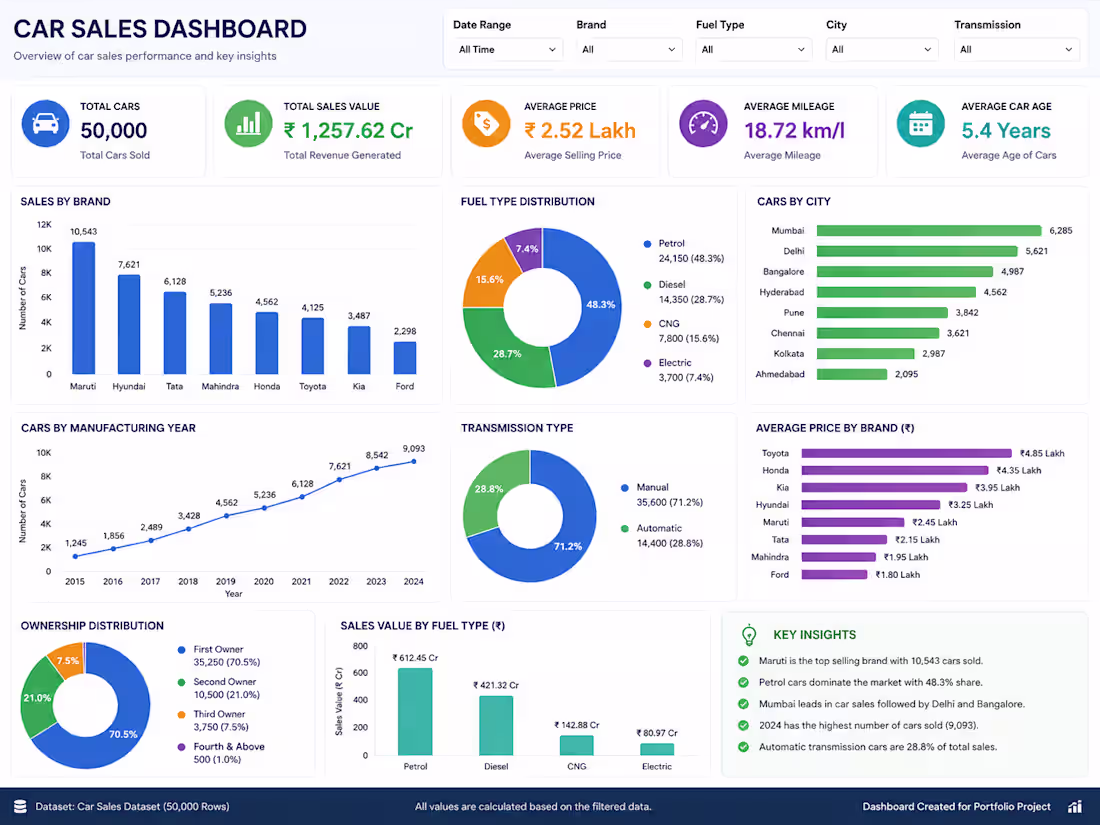The width and height of the screenshot is (1100, 825).
Task: Click the Petrol bar in Sales Value by Fuel Type
Action: pos(415,712)
